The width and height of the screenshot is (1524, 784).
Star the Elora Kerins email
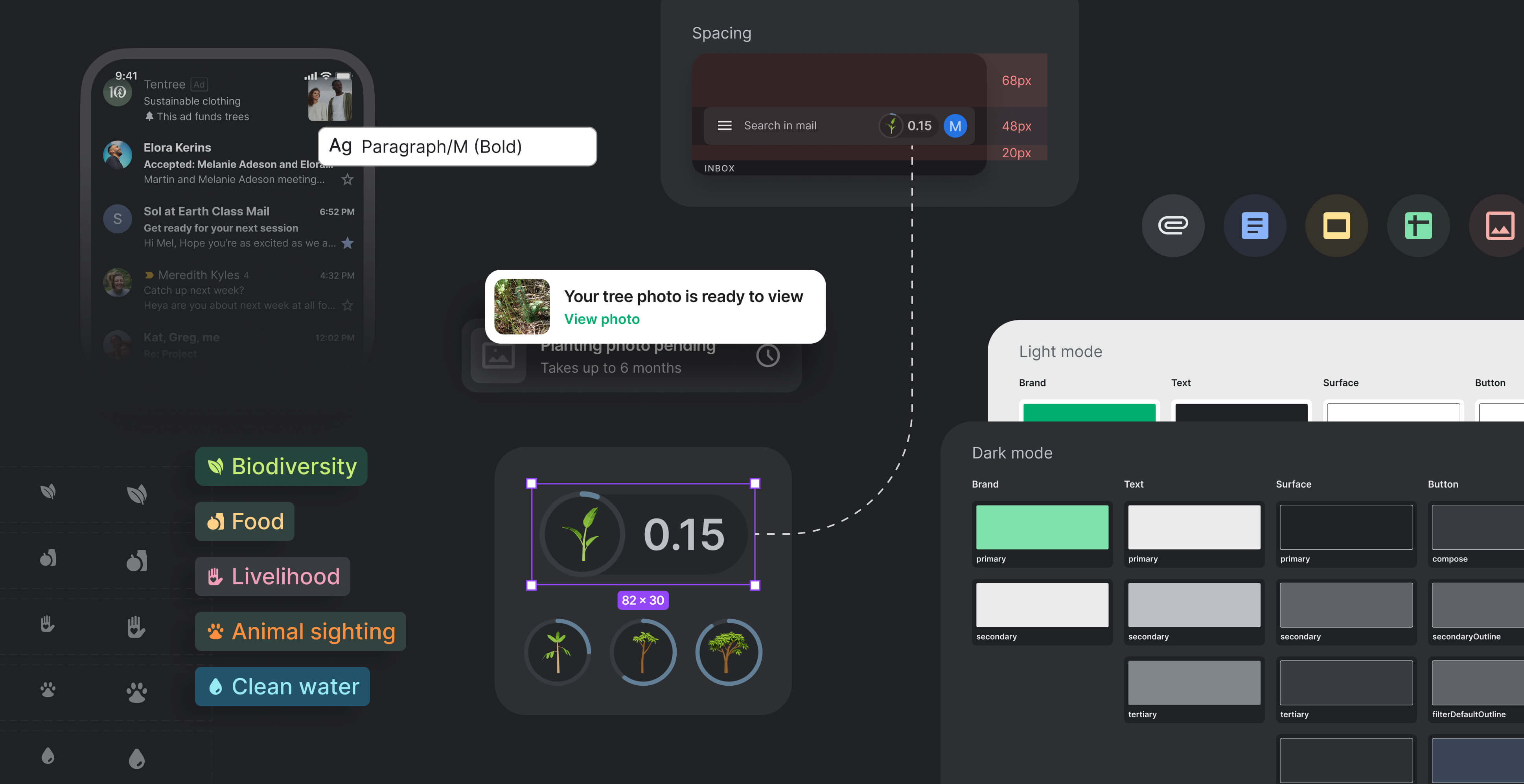pos(347,179)
